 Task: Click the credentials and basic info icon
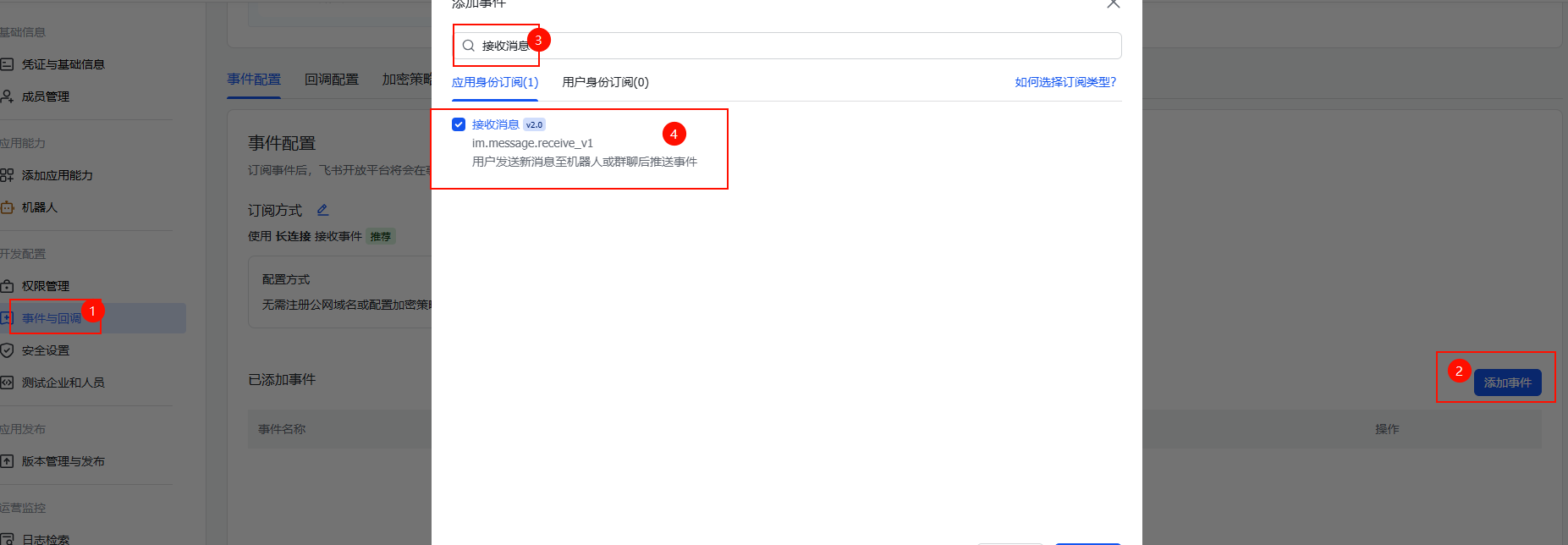coord(7,64)
